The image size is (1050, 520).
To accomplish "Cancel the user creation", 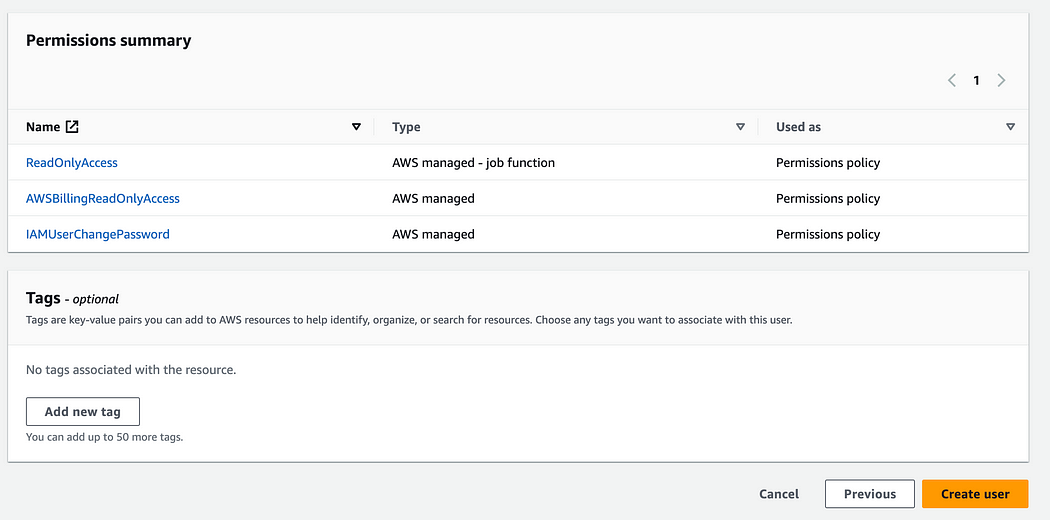I will [779, 494].
